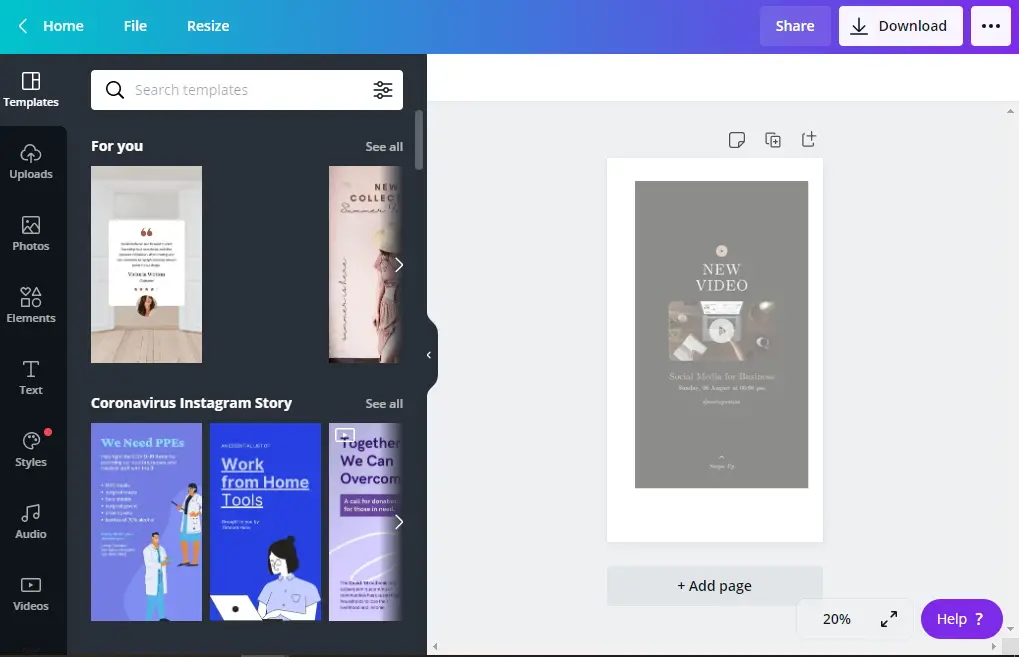The width and height of the screenshot is (1019, 657).
Task: Open the three-dot more options menu
Action: pyautogui.click(x=990, y=26)
